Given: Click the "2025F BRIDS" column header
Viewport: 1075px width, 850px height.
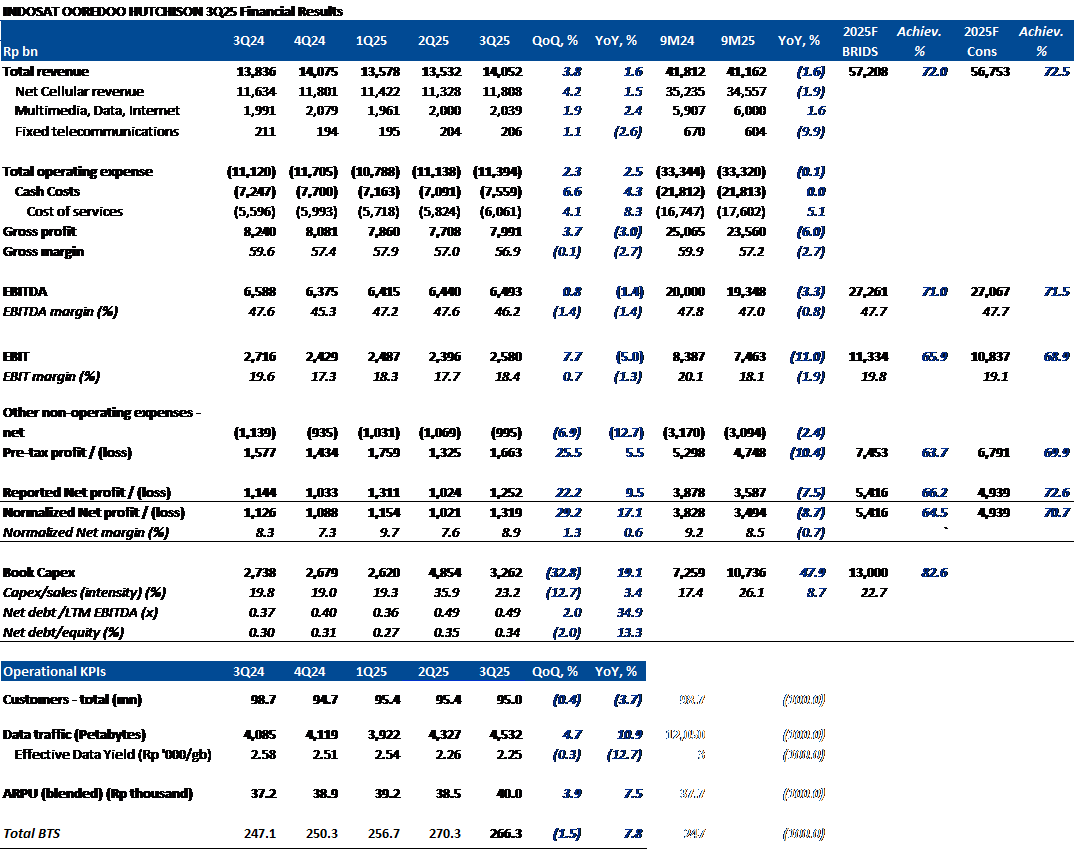Looking at the screenshot, I should click(x=861, y=41).
